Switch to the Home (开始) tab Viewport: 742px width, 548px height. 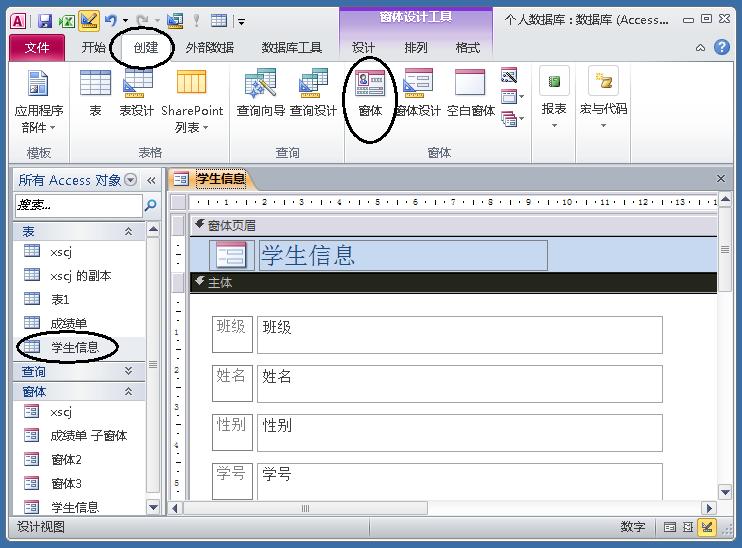click(x=93, y=48)
